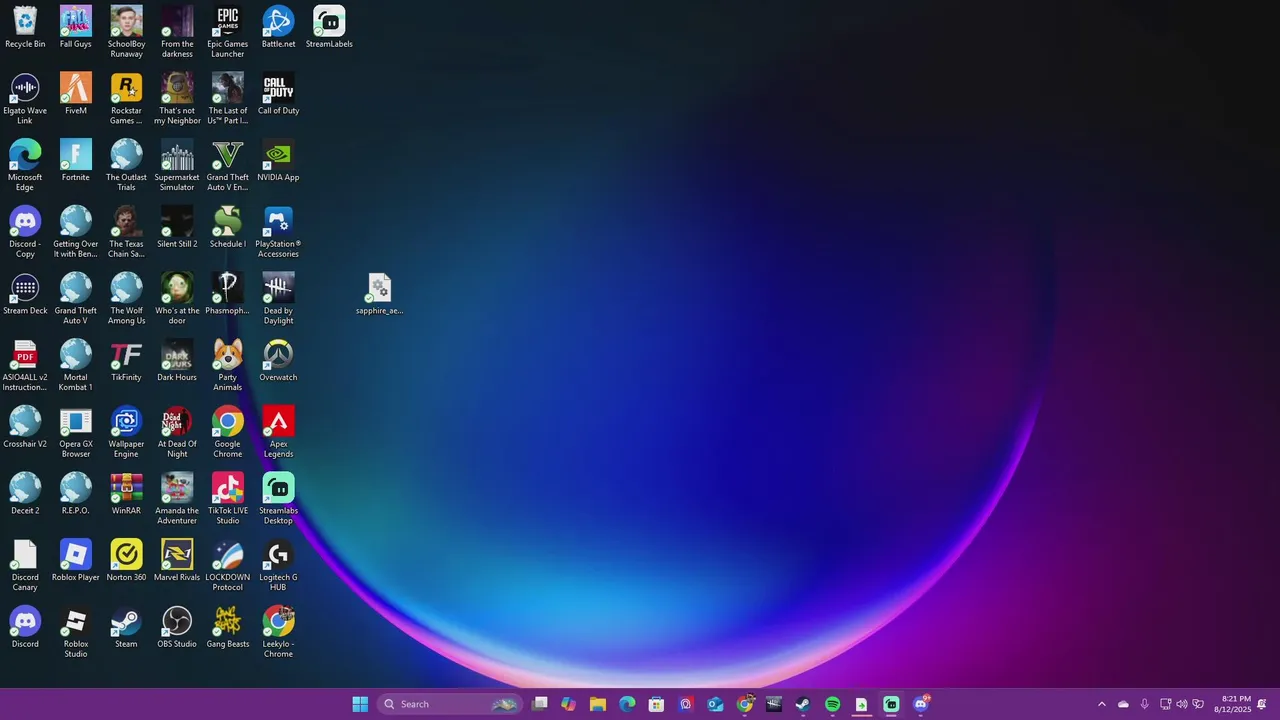Switch to Steam in the taskbar
The width and height of the screenshot is (1280, 720).
803,704
